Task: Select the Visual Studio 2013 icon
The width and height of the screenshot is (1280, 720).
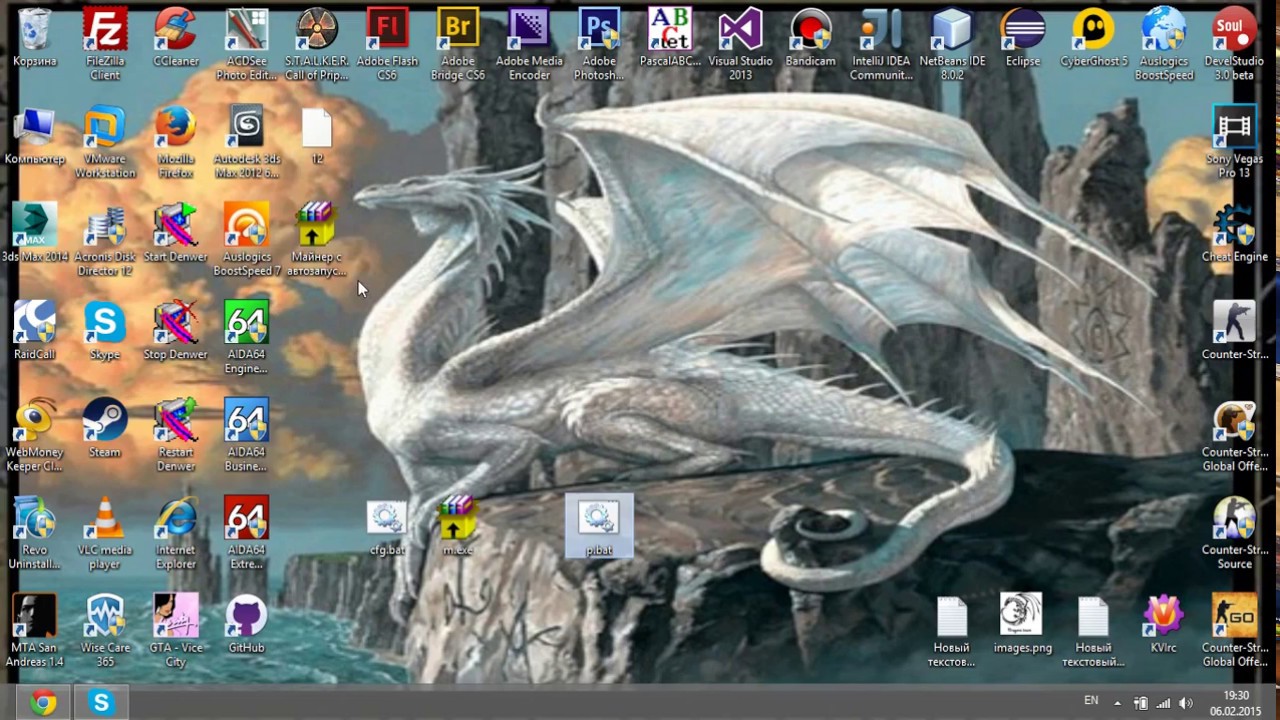Action: [x=740, y=32]
